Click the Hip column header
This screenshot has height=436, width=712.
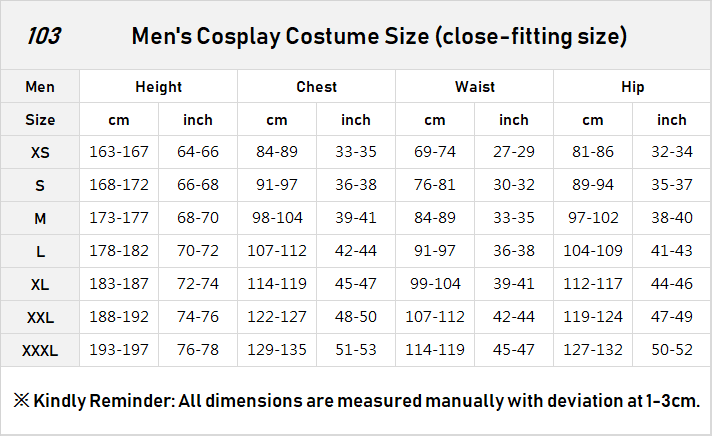(632, 87)
